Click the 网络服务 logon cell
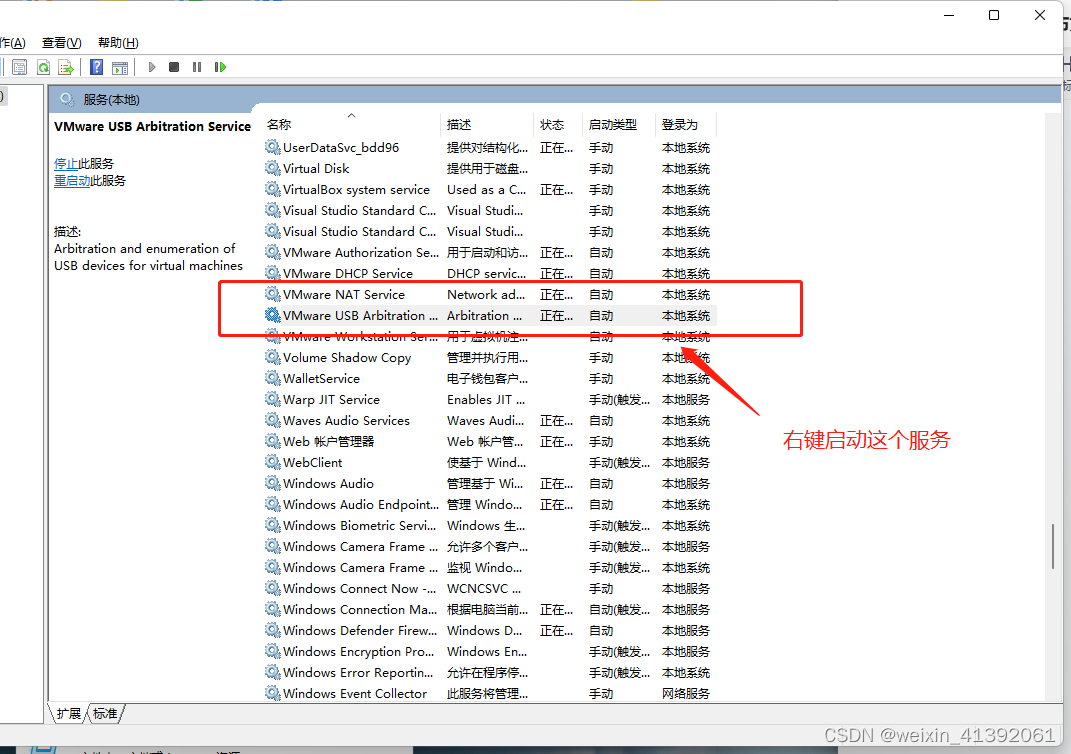 [686, 693]
